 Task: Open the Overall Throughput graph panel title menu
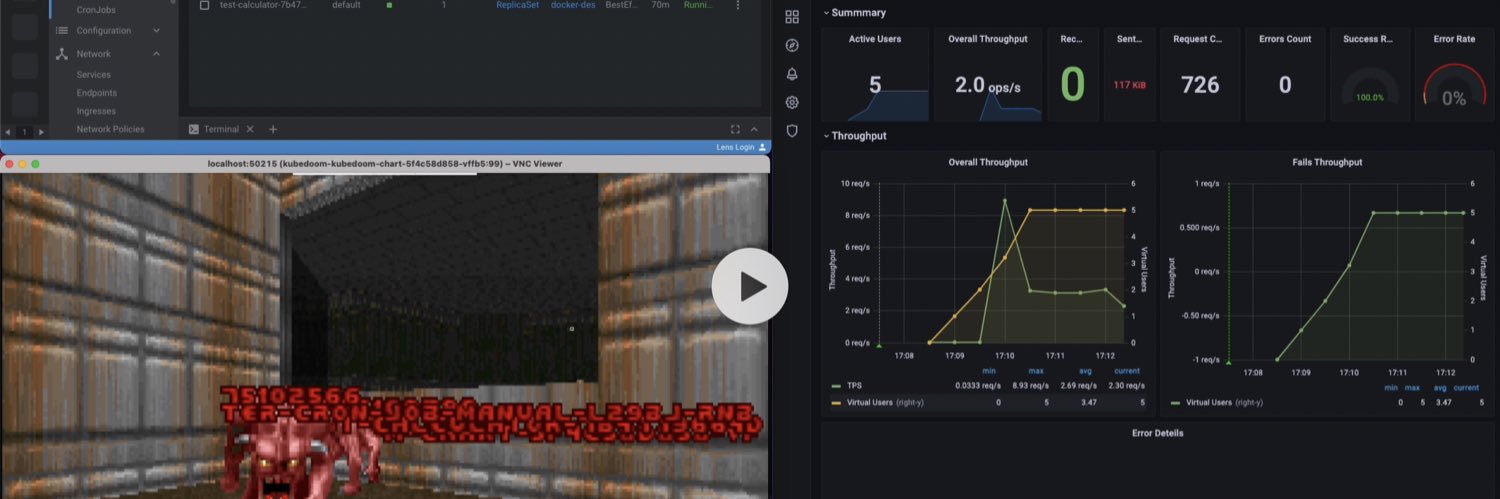[x=987, y=162]
